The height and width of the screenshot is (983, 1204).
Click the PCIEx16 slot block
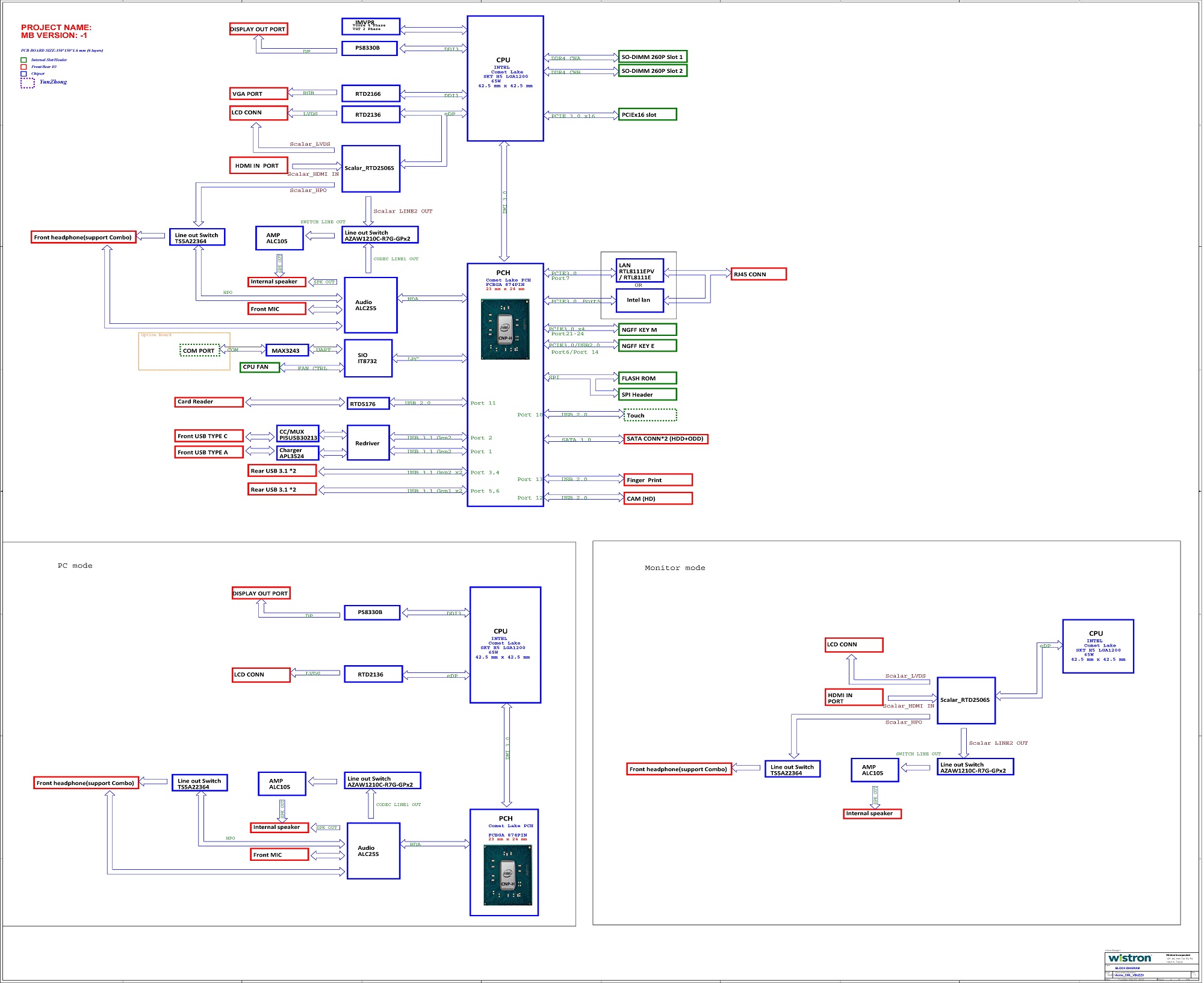[x=647, y=114]
